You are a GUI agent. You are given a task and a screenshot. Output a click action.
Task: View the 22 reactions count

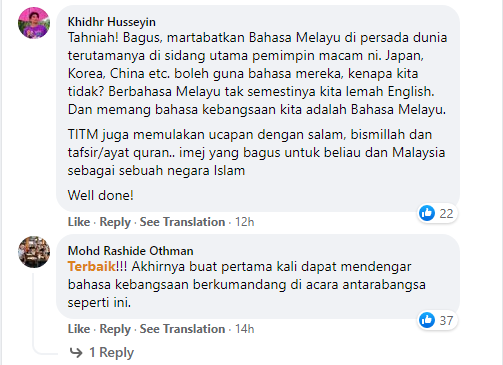446,213
